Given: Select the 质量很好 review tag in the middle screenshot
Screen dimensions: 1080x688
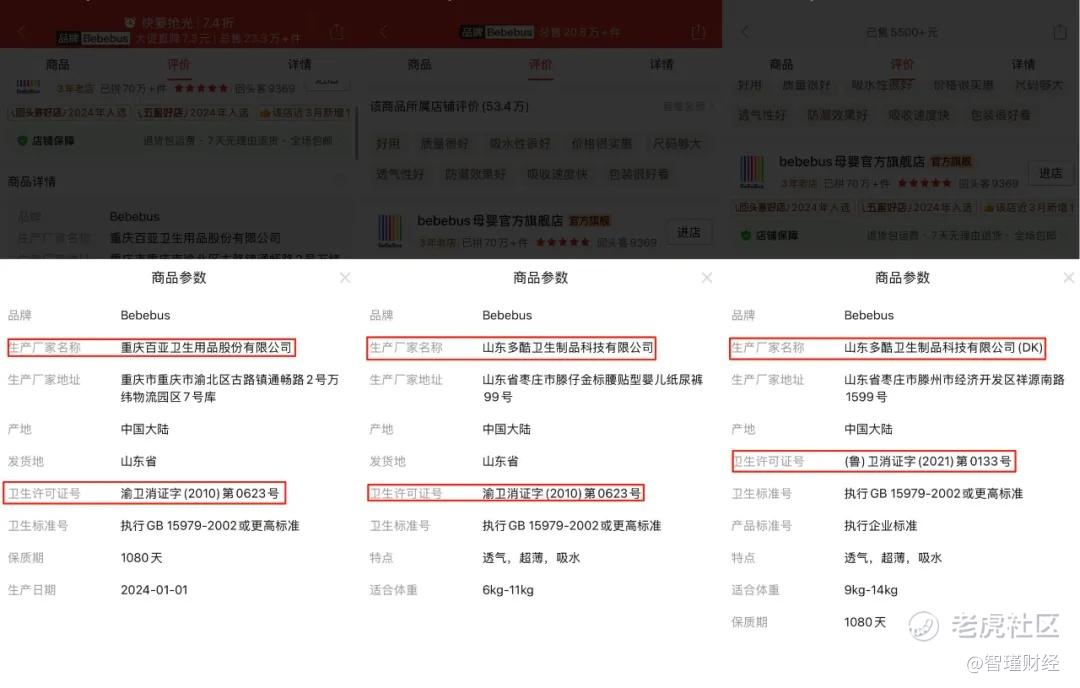Looking at the screenshot, I should 444,144.
